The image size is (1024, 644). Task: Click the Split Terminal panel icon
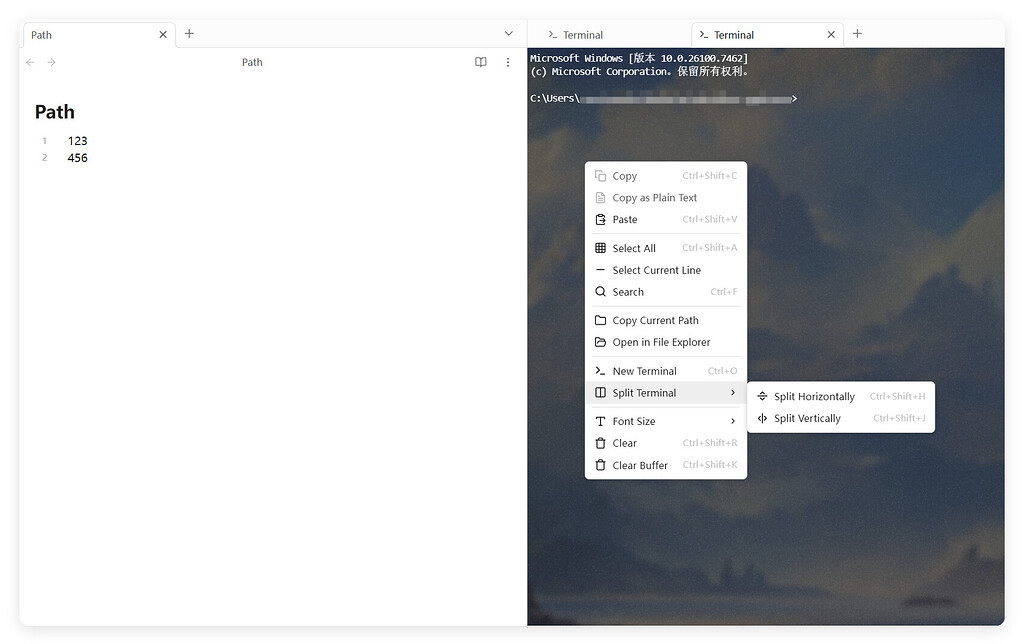coord(601,393)
